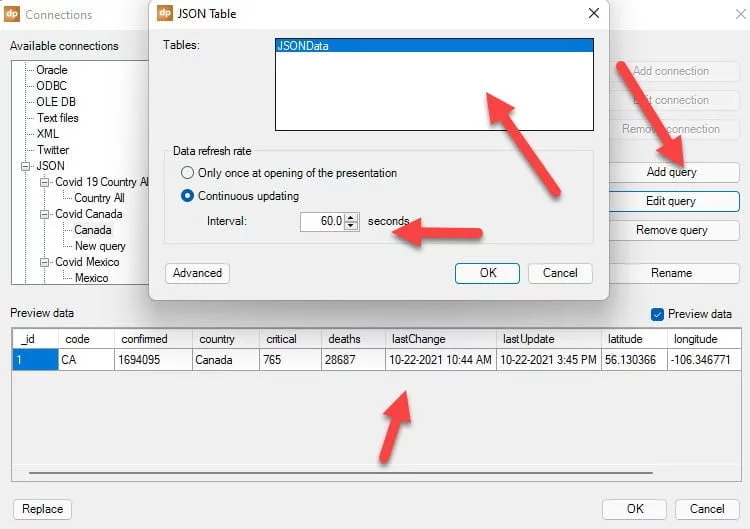Select Text files connection type

[x=57, y=118]
